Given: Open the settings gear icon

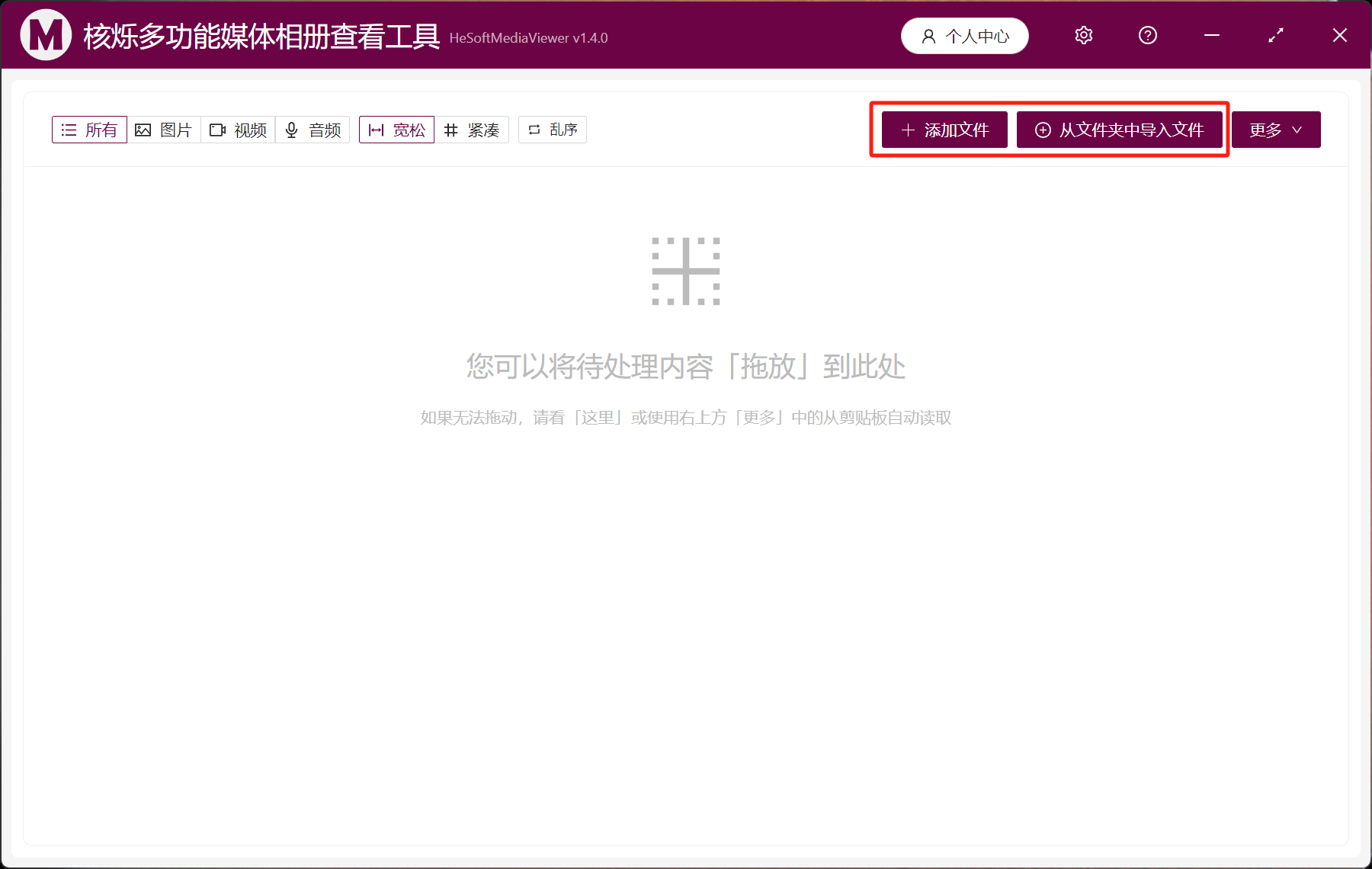Looking at the screenshot, I should [x=1083, y=35].
